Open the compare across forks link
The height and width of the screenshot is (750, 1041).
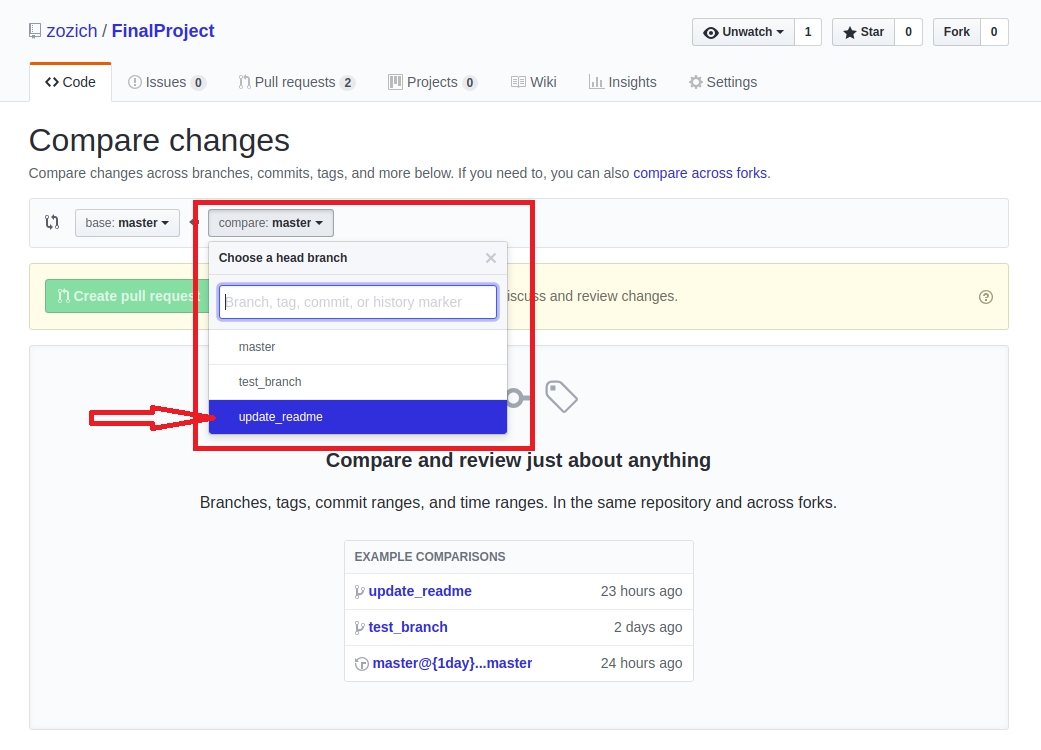click(x=700, y=173)
